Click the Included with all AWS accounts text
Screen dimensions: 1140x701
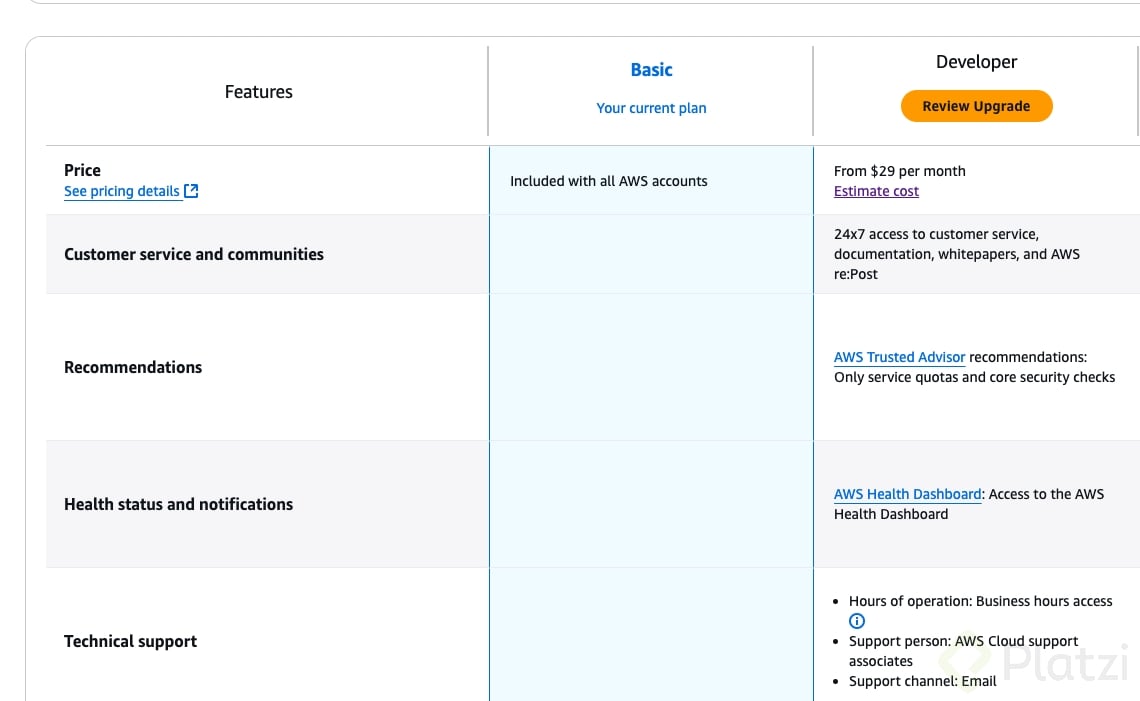pyautogui.click(x=608, y=181)
